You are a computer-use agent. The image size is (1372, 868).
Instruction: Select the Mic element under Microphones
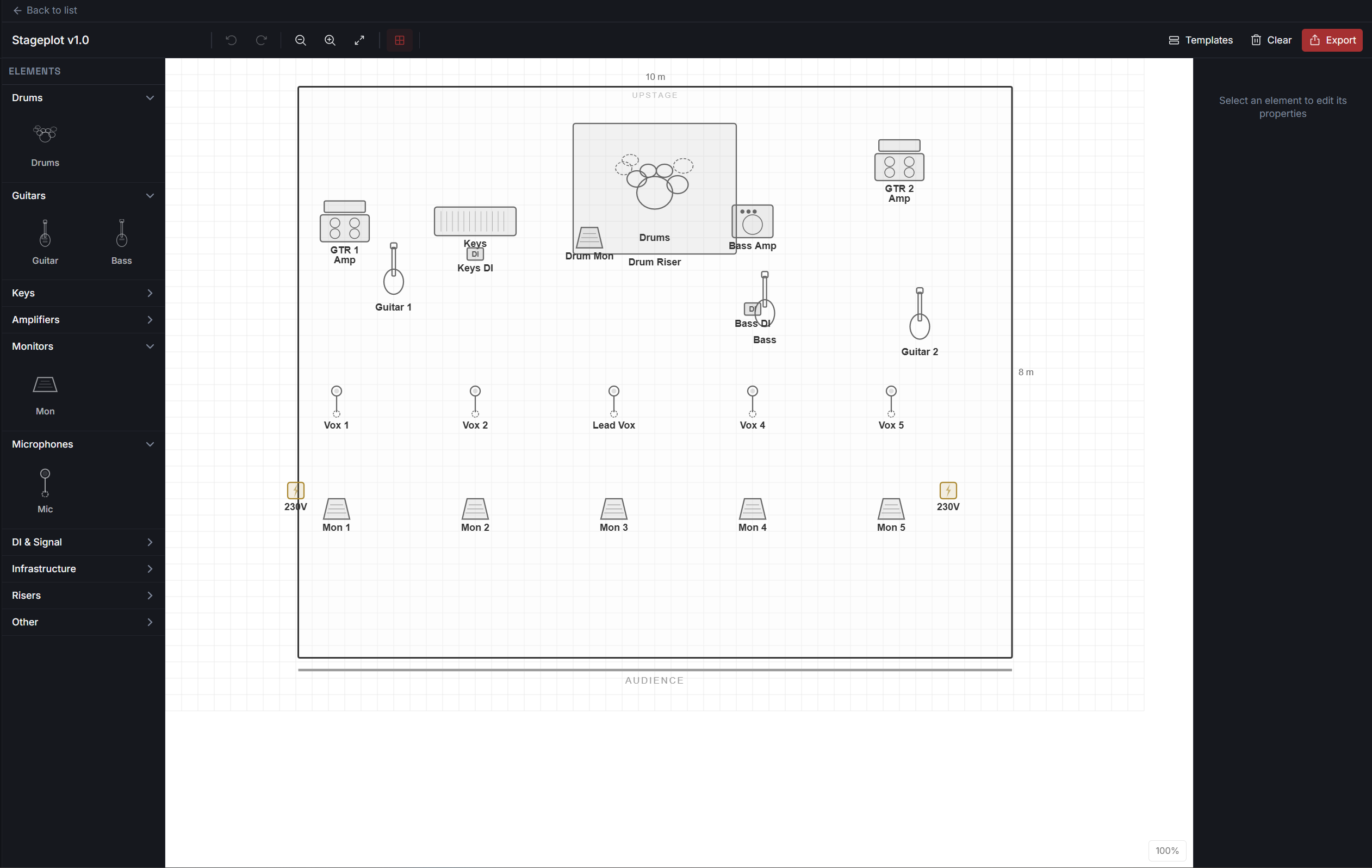click(x=45, y=488)
